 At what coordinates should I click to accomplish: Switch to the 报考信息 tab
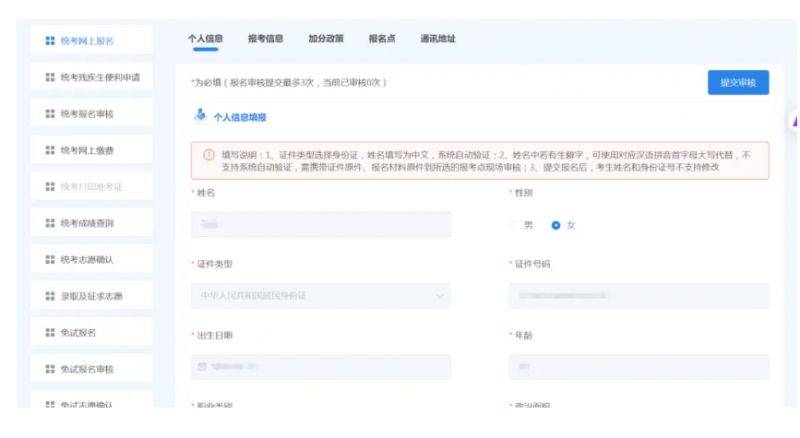point(265,38)
